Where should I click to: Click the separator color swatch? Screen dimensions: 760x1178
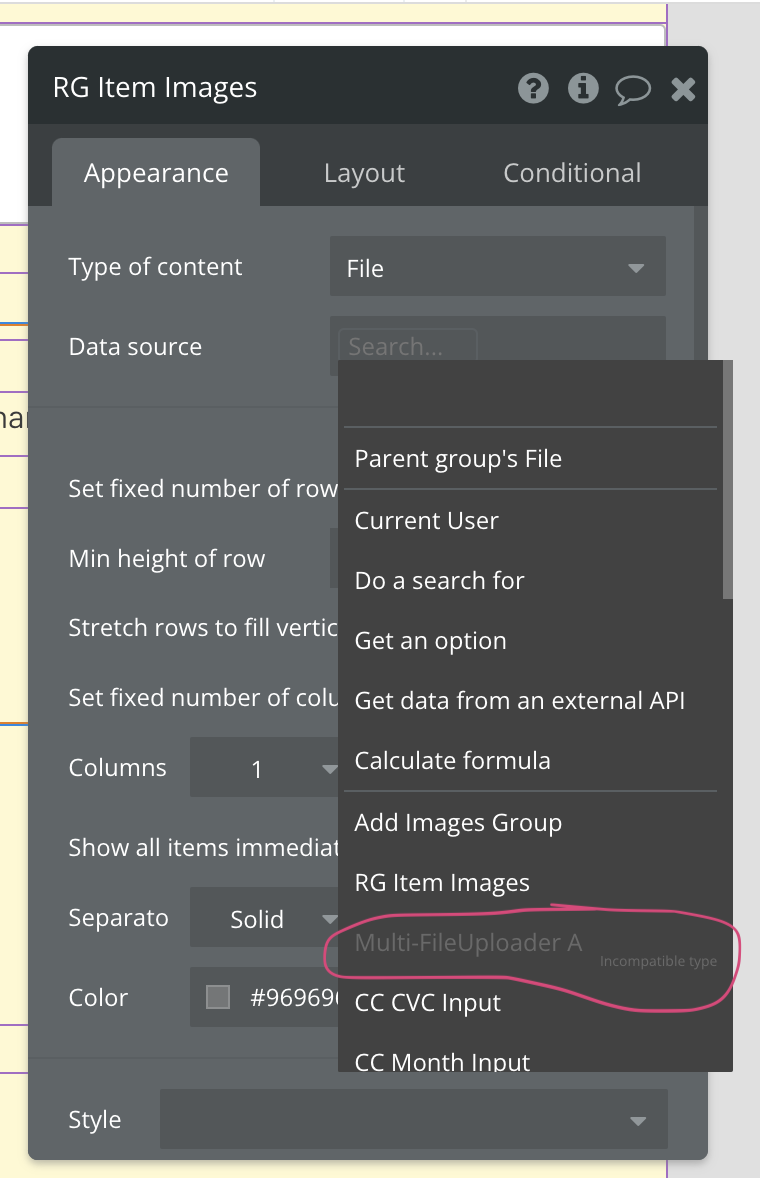click(217, 997)
